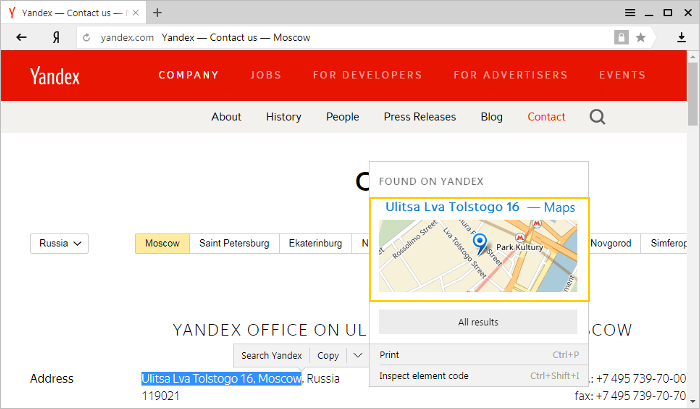Open the People page
This screenshot has height=409, width=700.
[x=342, y=117]
